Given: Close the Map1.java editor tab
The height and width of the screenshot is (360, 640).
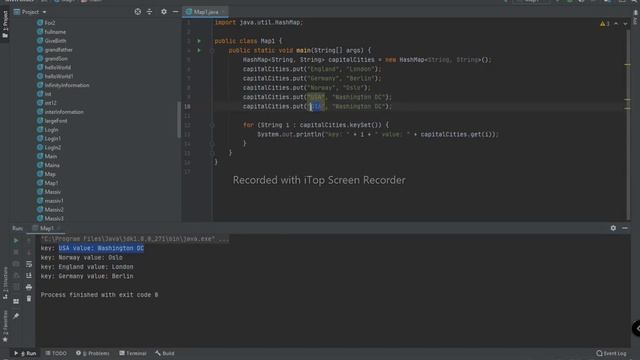Looking at the screenshot, I should tap(223, 12).
